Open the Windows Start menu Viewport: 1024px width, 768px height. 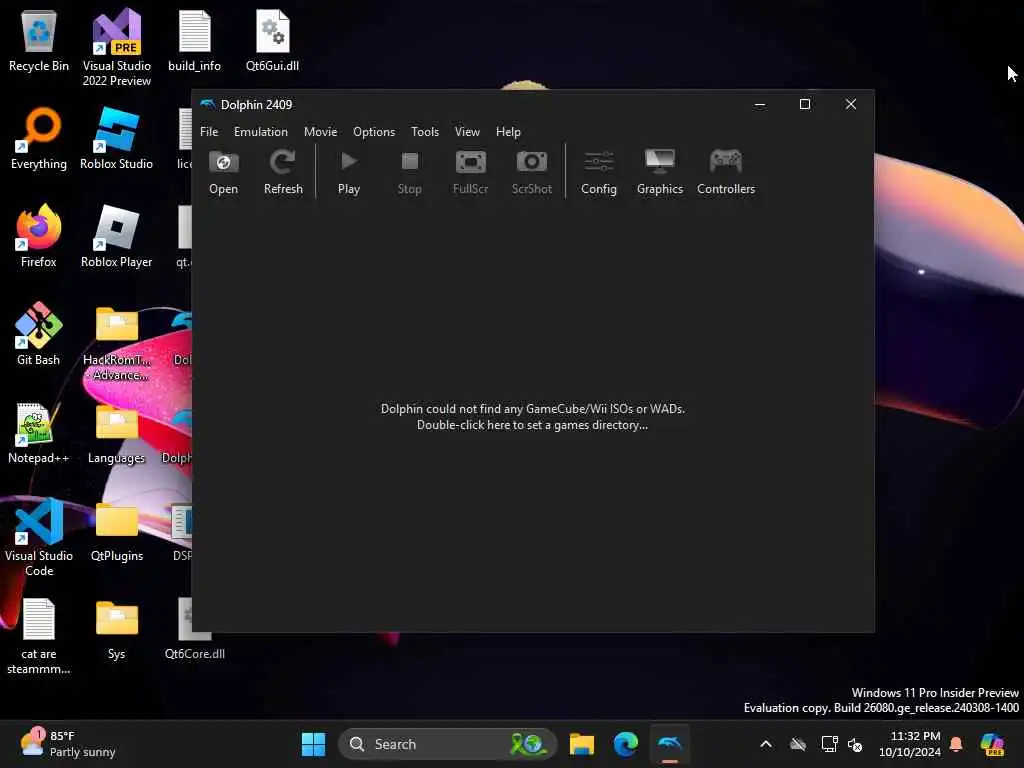click(x=313, y=744)
